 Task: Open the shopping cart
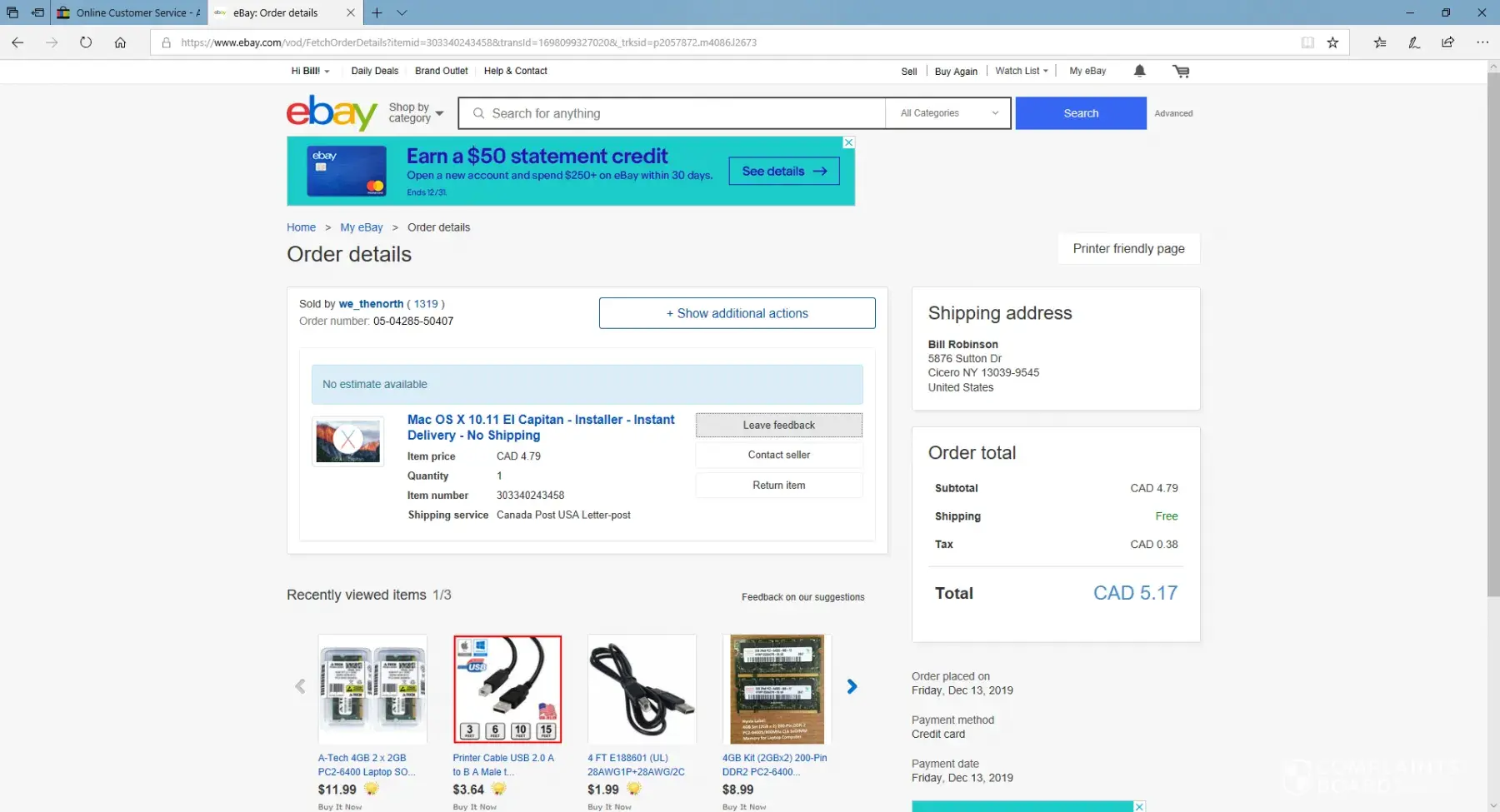click(1181, 71)
